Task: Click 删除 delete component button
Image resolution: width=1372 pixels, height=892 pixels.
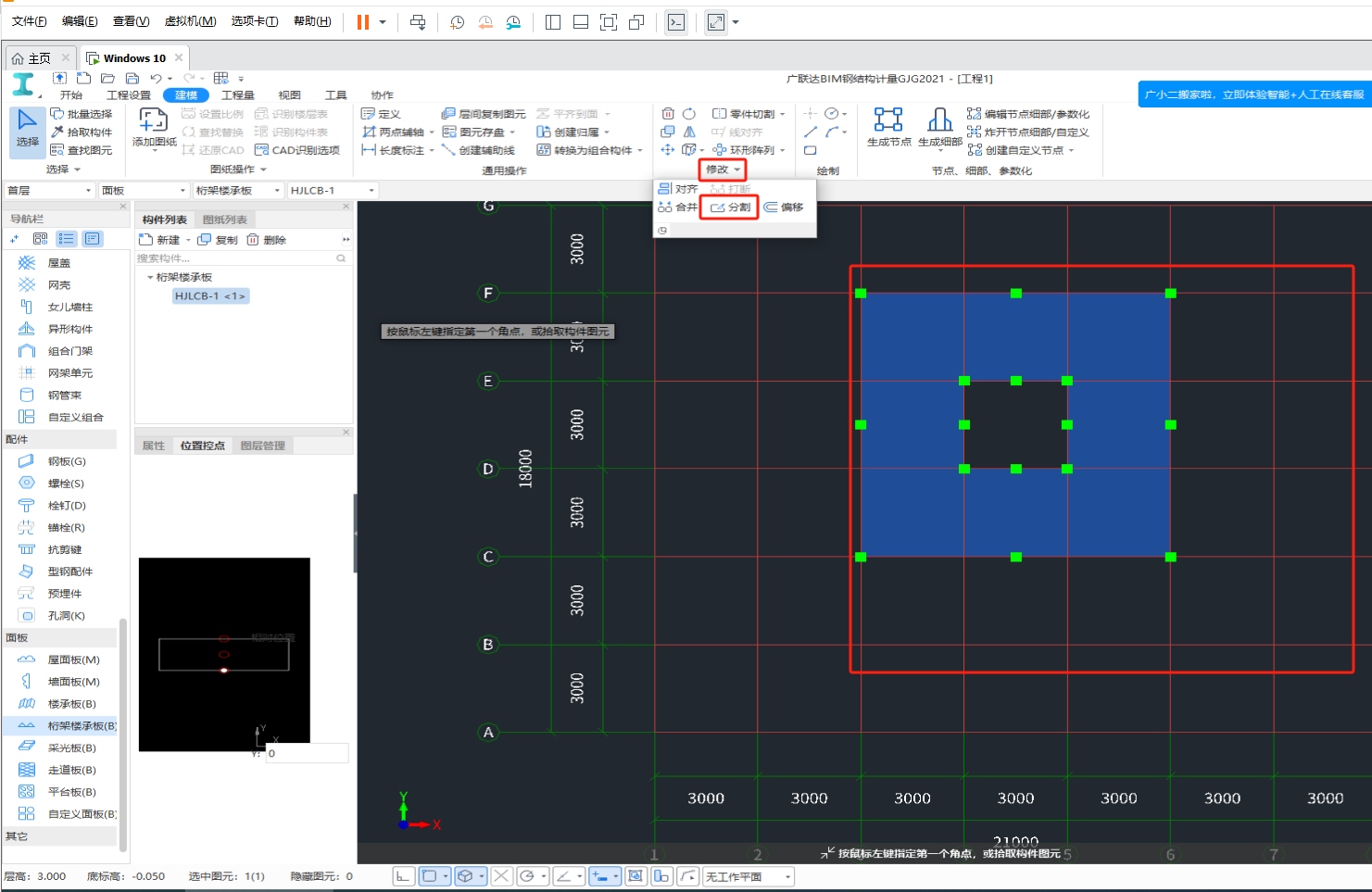Action: (267, 240)
